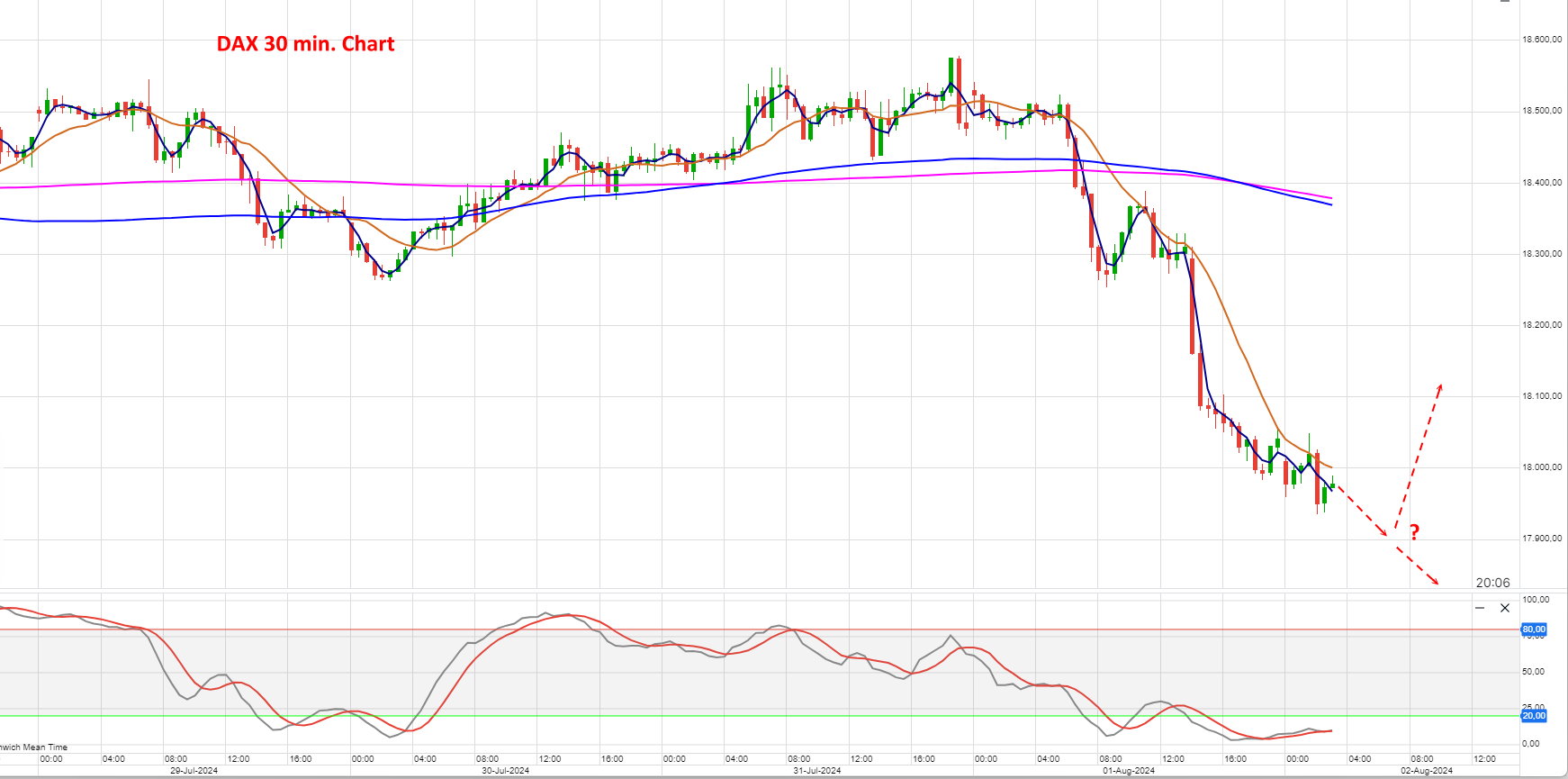Click the 18.500,00 price axis label
Screen dimensions: 1568x779
point(1542,111)
